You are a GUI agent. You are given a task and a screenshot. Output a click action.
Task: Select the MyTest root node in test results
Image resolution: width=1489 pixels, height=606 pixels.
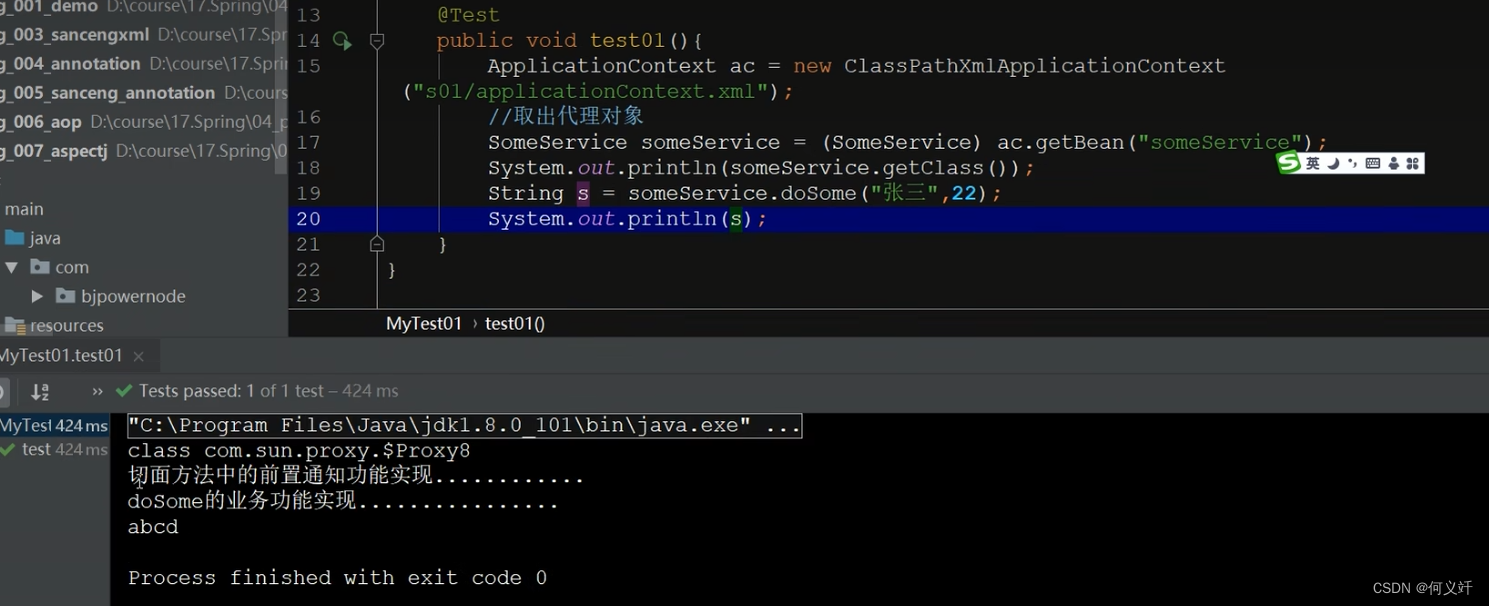point(54,426)
